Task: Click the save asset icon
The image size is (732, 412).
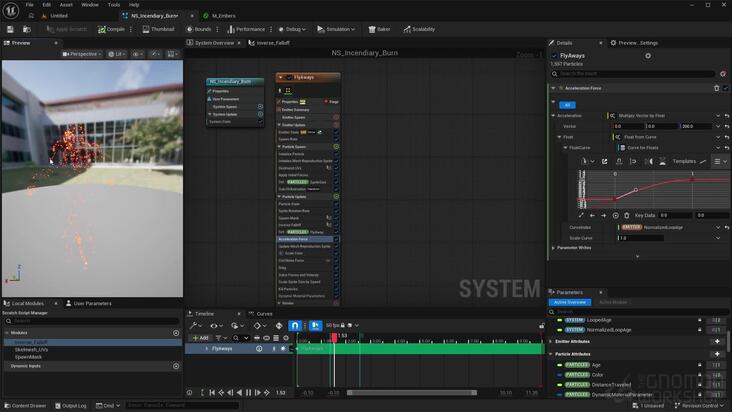Action: 10,29
